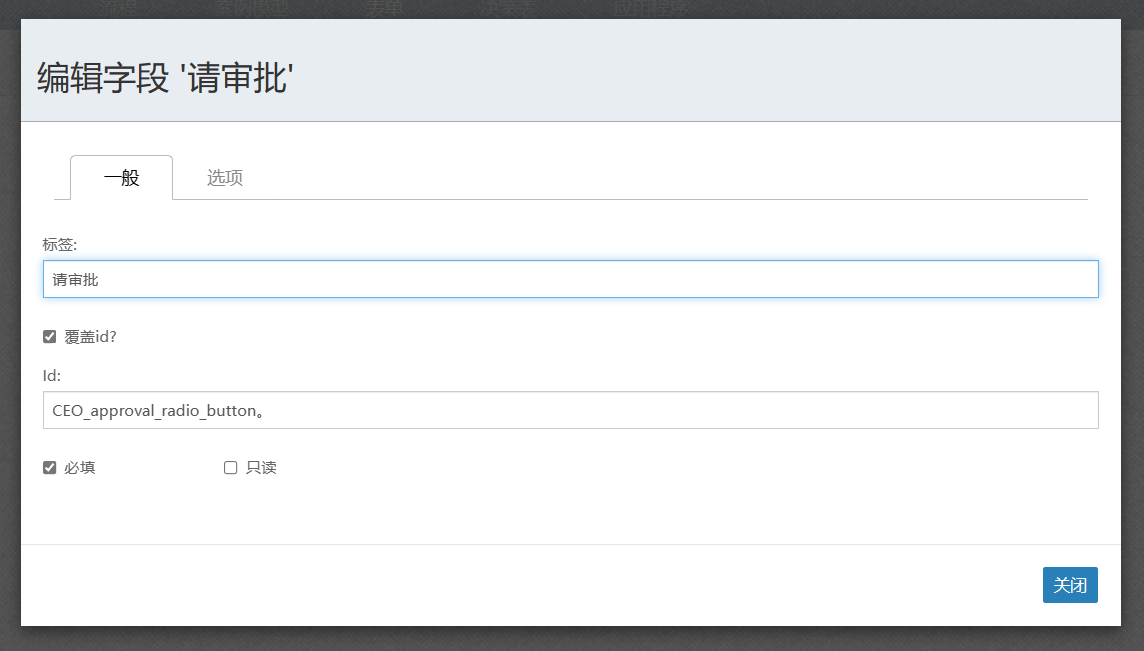The image size is (1144, 651).
Task: Focus the Id field with CEO_approval_radio_button
Action: coord(570,410)
